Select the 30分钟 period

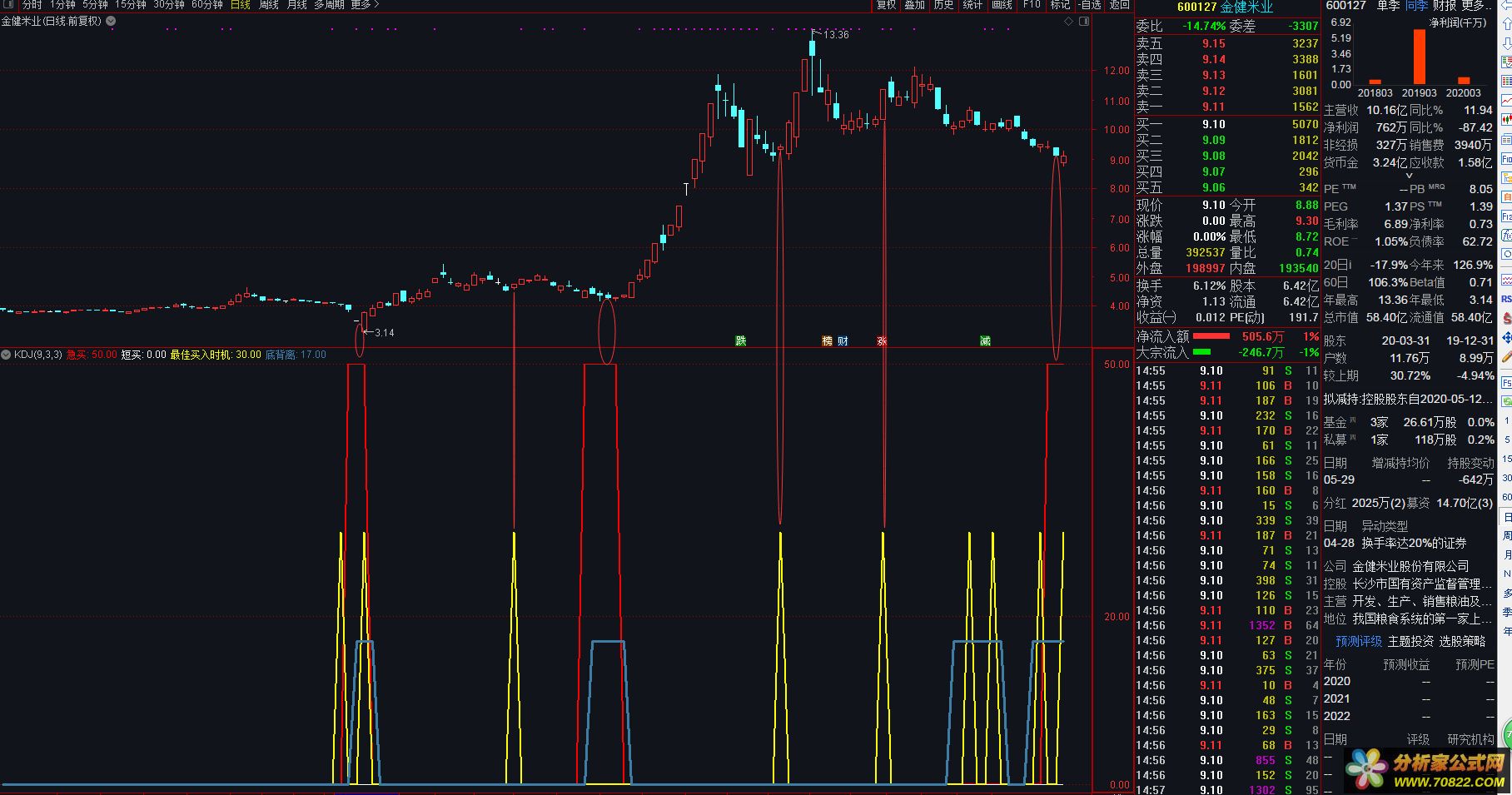(169, 5)
